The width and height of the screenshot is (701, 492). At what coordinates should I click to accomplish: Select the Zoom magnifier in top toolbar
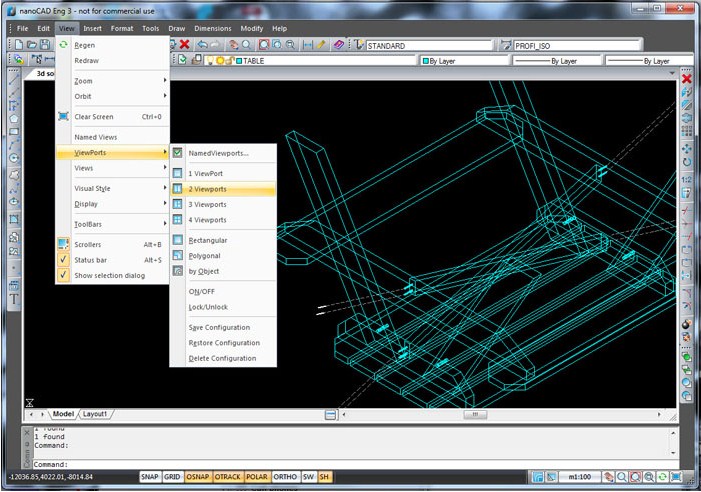coord(246,44)
